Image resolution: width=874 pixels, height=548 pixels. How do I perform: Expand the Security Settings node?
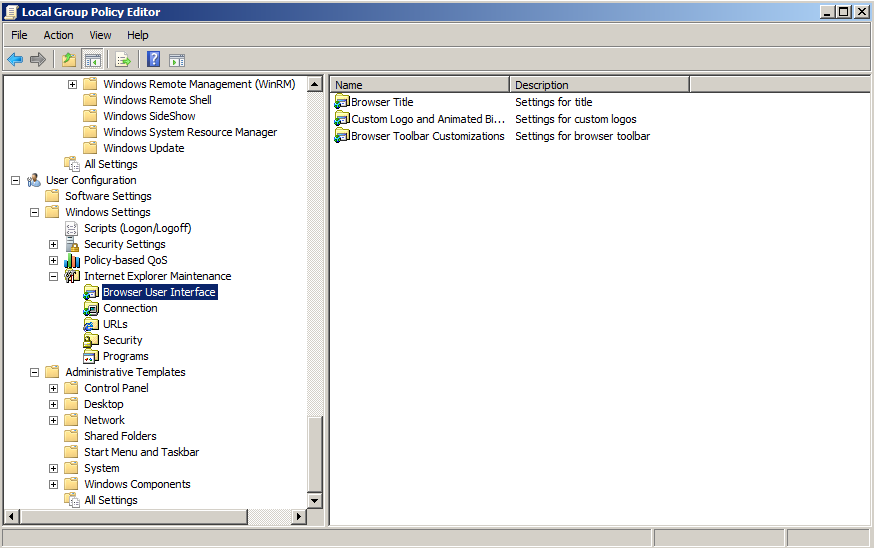click(54, 244)
